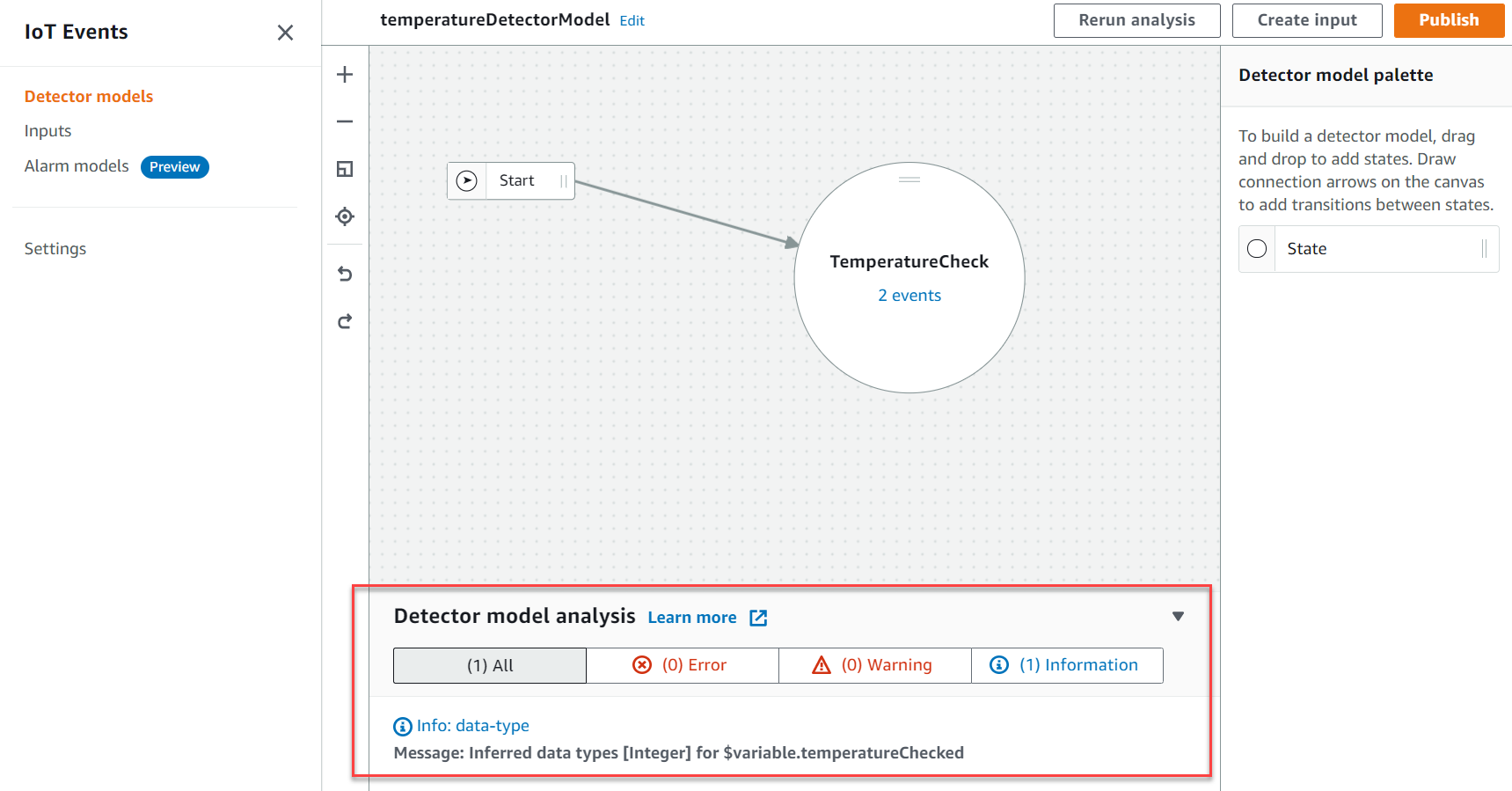Open the 2 events link in TemperatureCheck
The width and height of the screenshot is (1512, 791).
click(x=909, y=296)
